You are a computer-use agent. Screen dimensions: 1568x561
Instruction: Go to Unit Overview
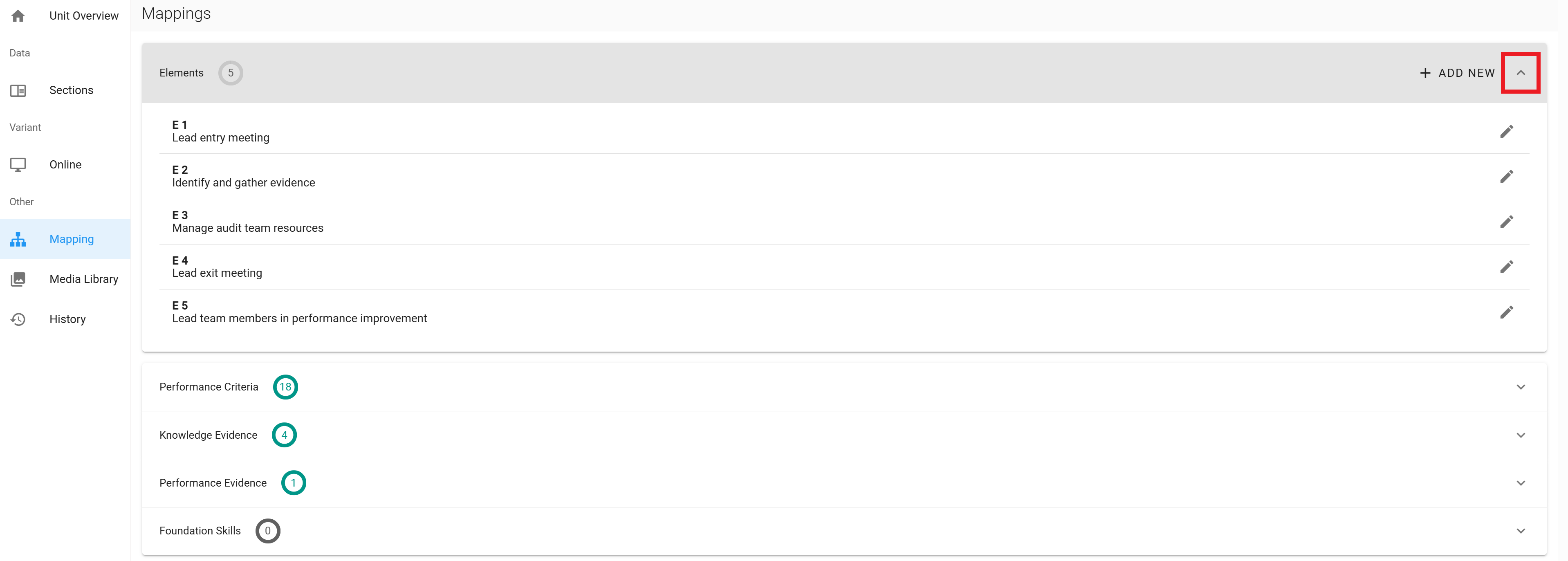pyautogui.click(x=83, y=16)
